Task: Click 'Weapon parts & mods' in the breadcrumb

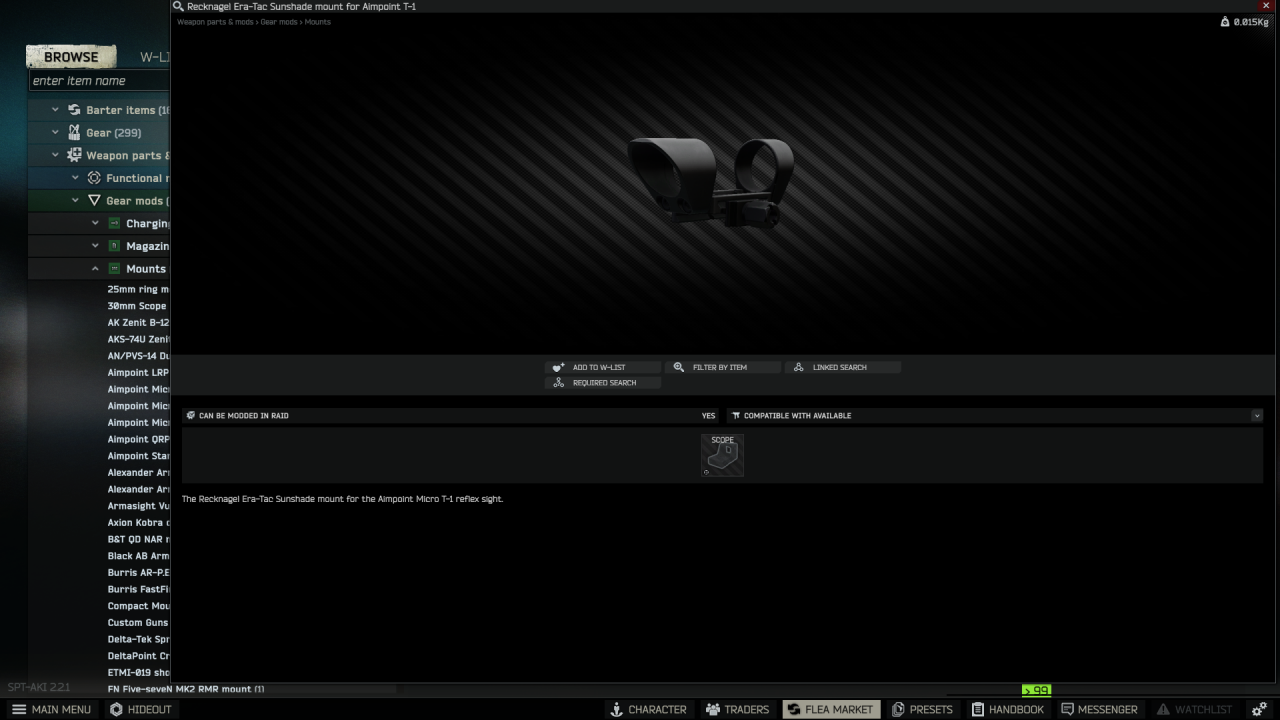Action: pos(215,22)
